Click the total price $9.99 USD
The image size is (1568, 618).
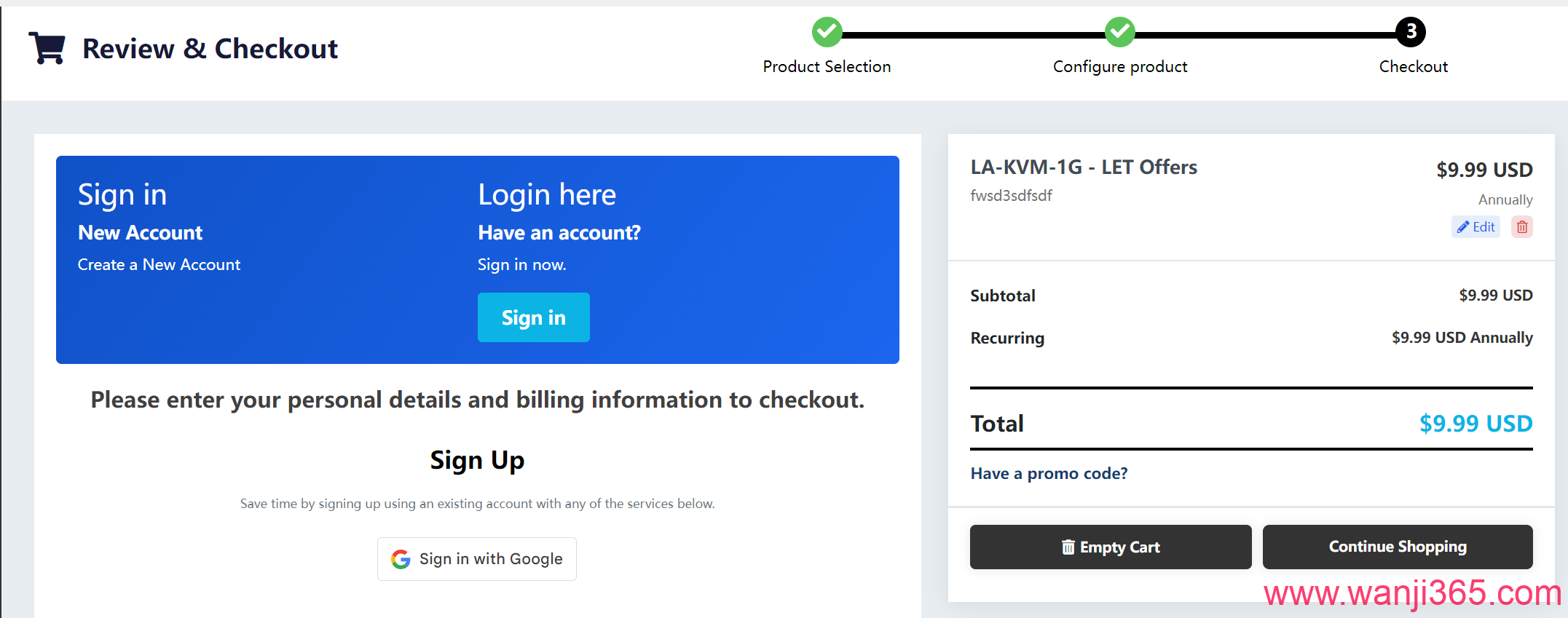(x=1476, y=424)
